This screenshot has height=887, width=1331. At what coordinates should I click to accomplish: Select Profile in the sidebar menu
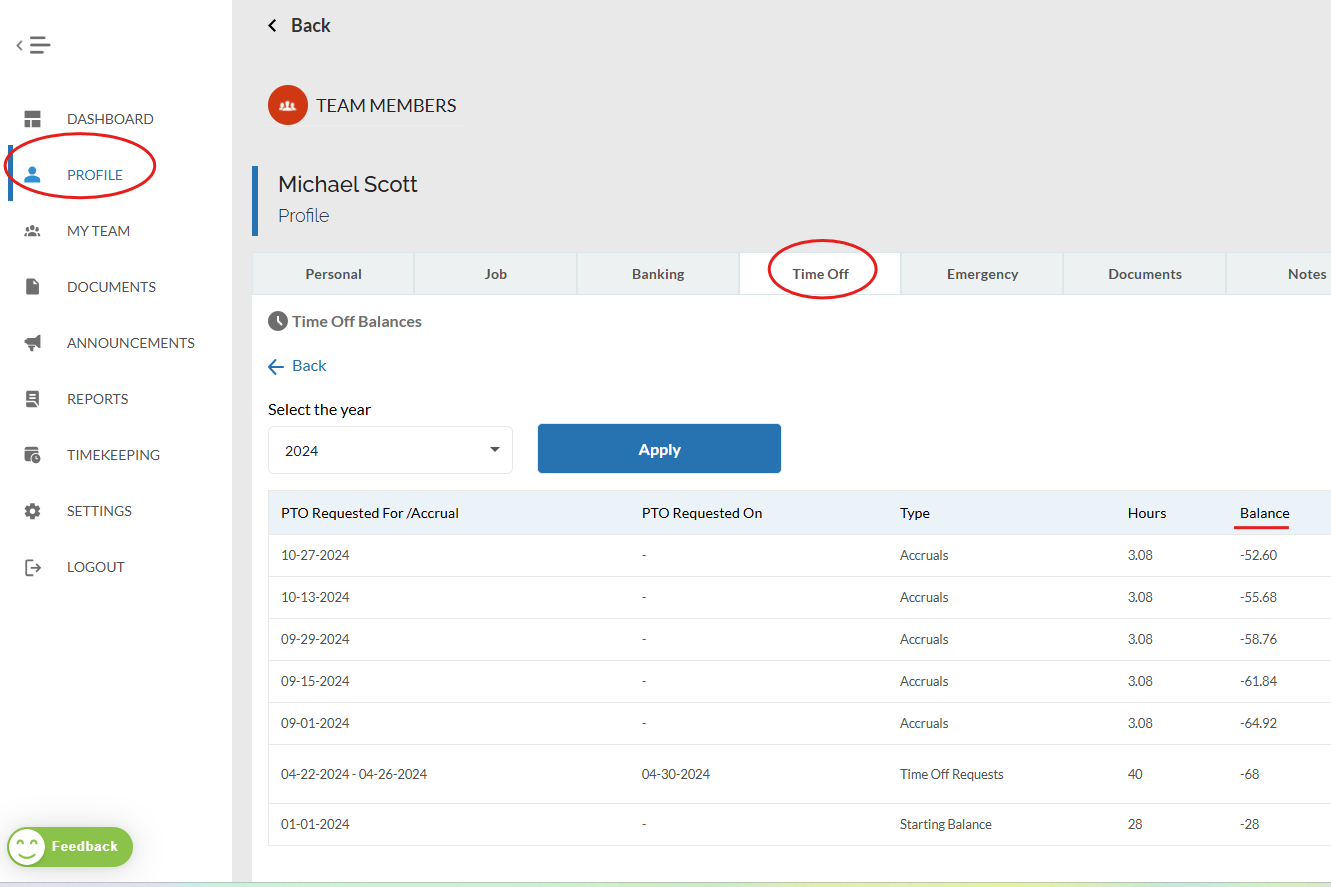[x=95, y=175]
